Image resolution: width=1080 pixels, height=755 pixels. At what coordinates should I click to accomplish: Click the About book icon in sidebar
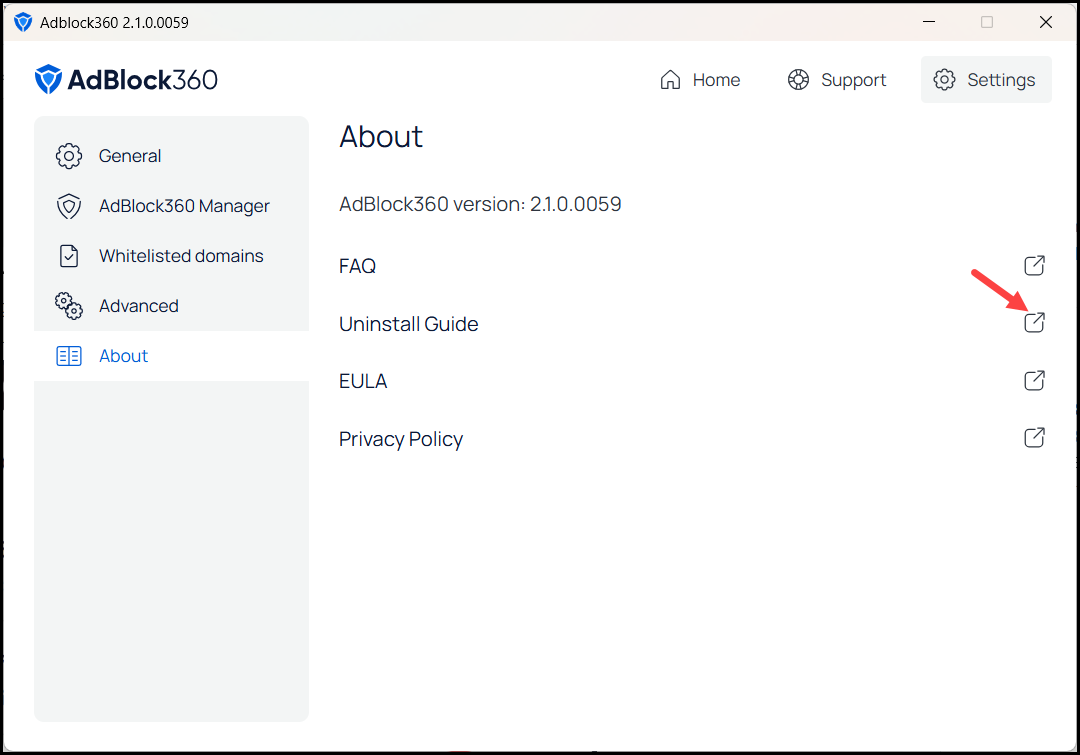[69, 356]
